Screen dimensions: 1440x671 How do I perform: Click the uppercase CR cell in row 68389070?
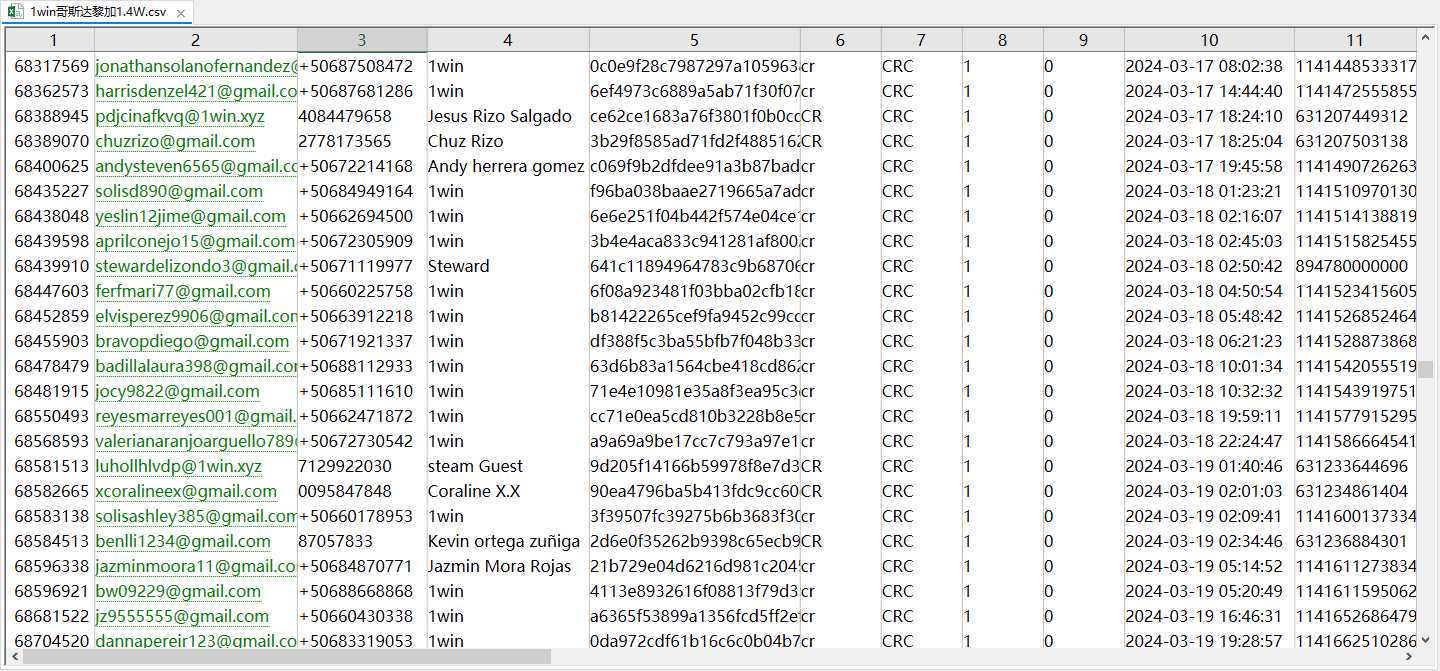click(840, 141)
